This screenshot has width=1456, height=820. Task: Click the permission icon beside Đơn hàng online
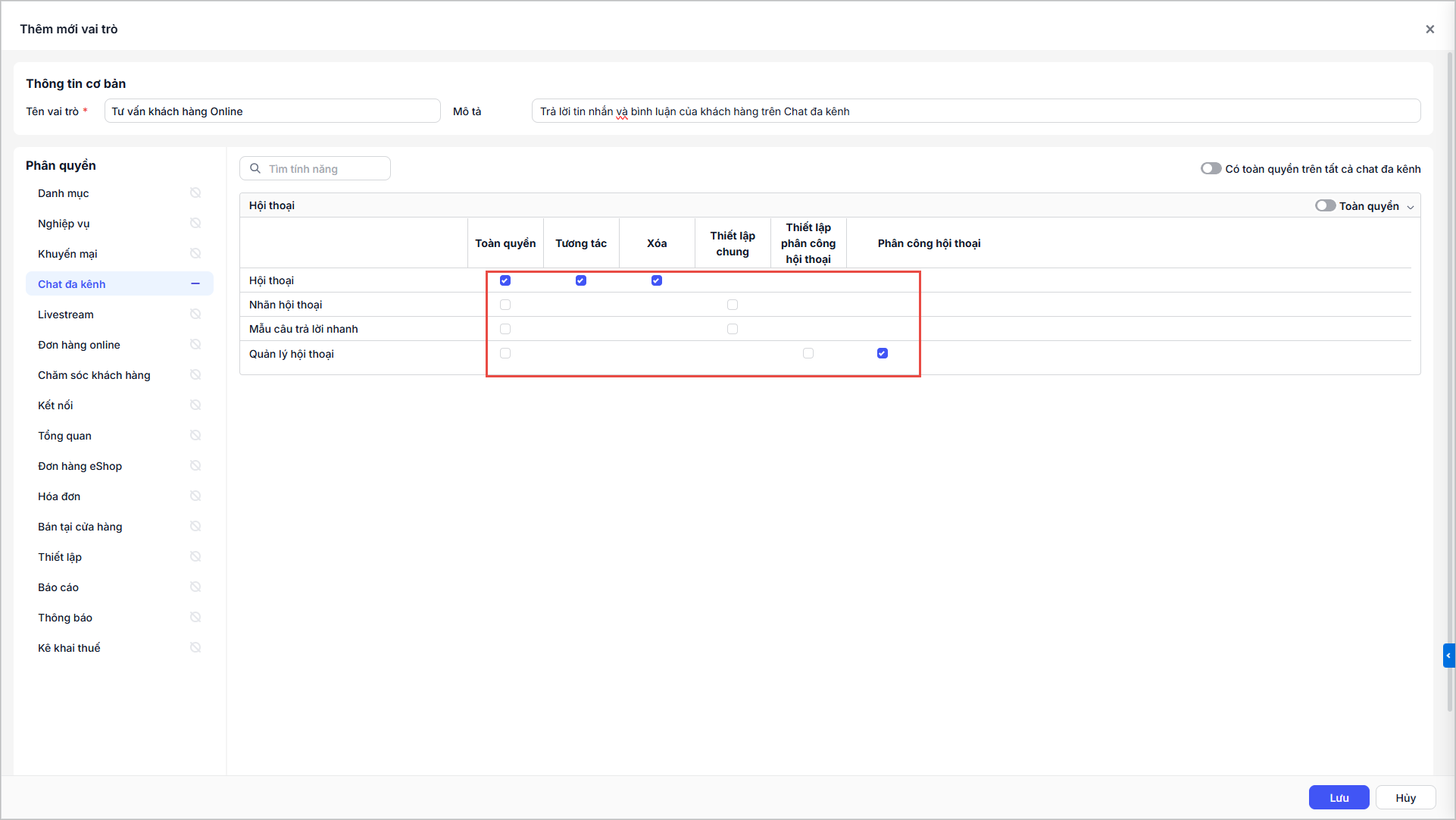point(195,345)
